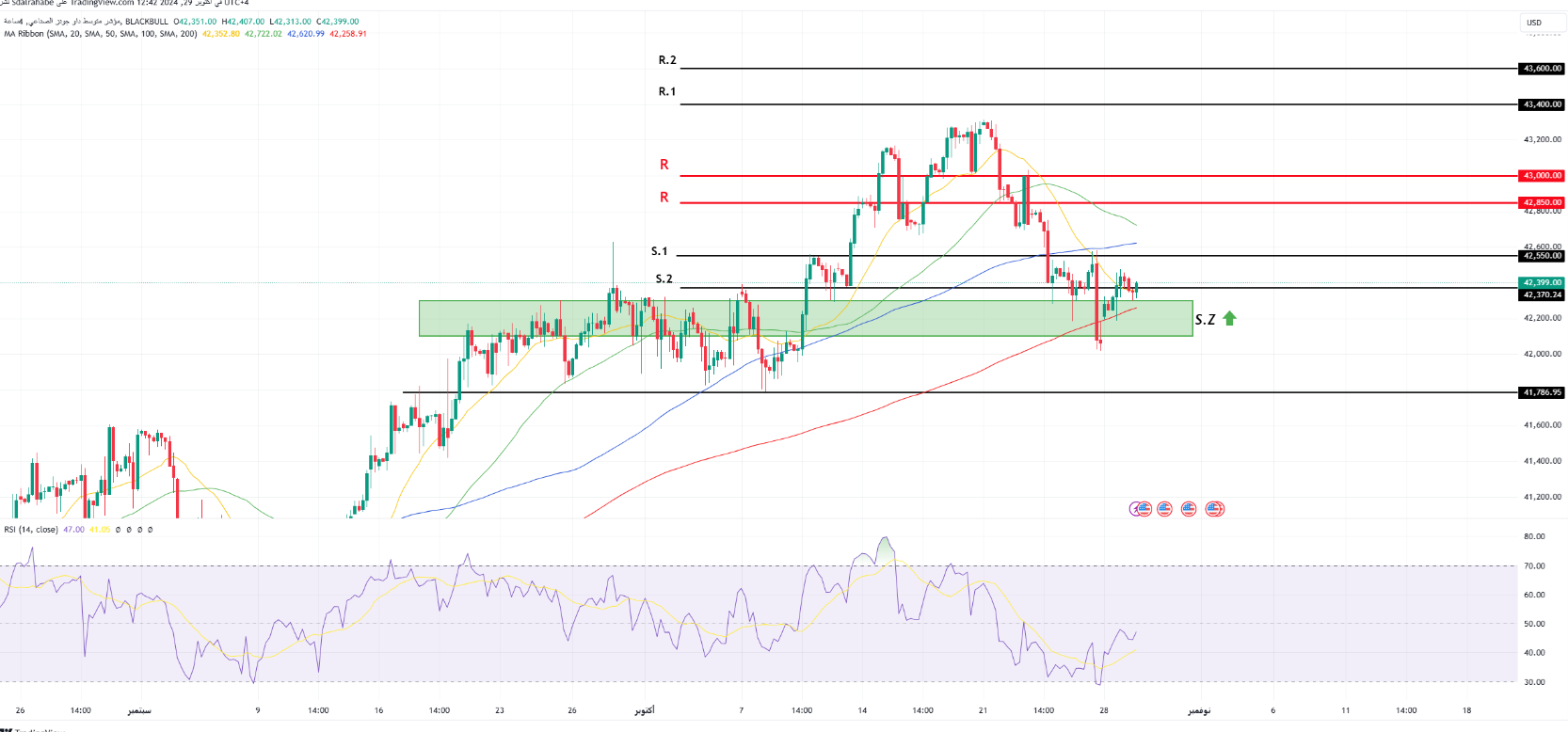The height and width of the screenshot is (732, 1568).
Task: Click the high value H42,407.00
Action: click(243, 22)
